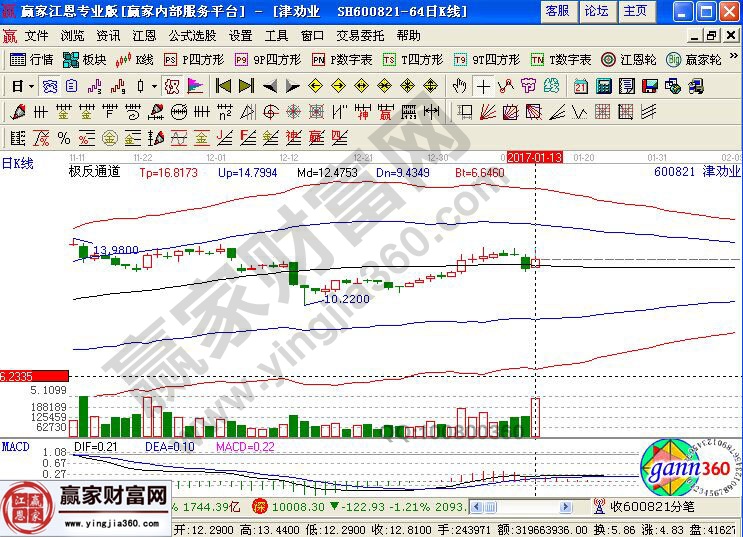
Task: Step chart left black arrow
Action: coord(269,86)
